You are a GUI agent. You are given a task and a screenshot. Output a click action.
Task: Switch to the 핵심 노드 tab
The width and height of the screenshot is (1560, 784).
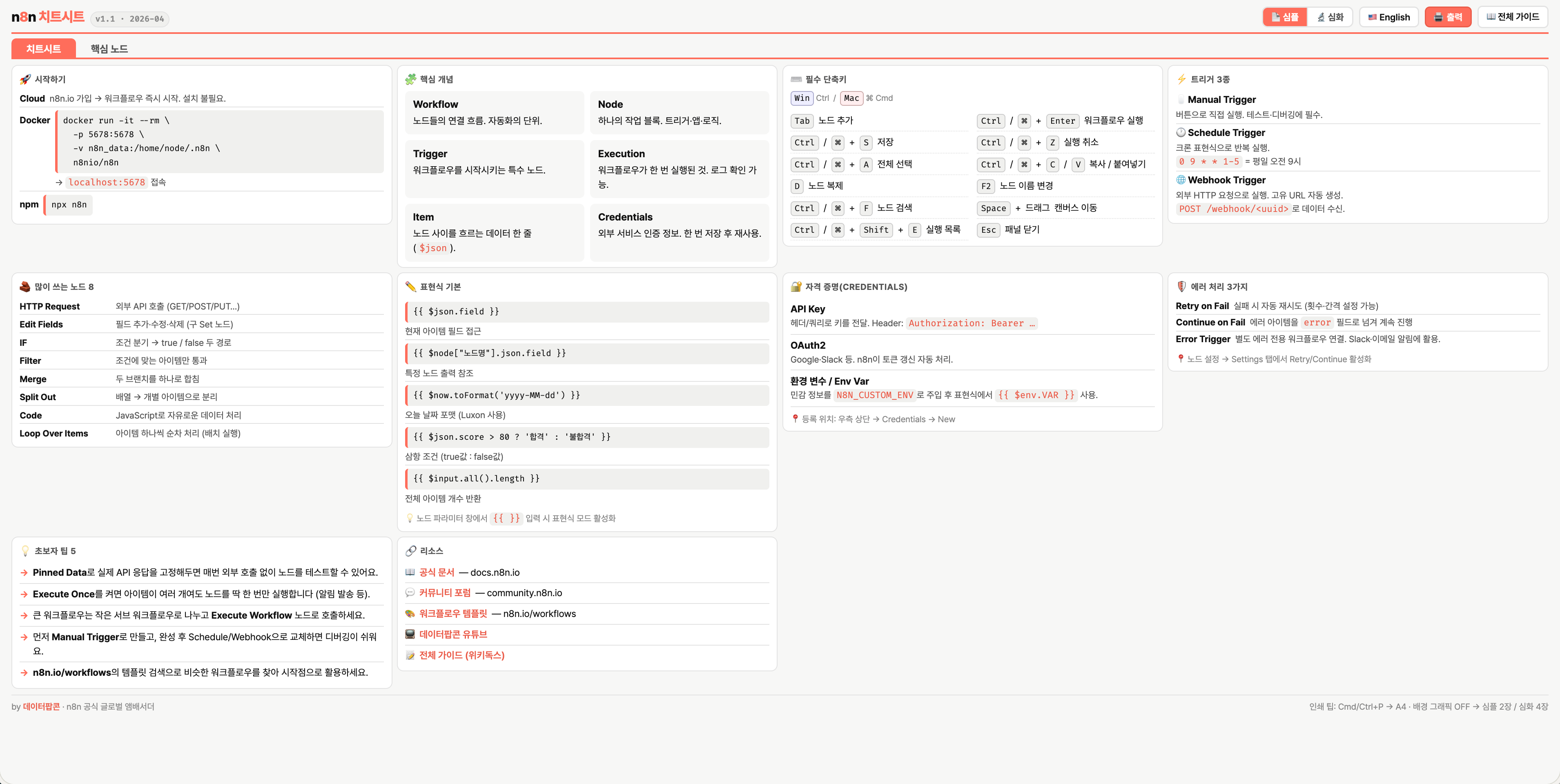pos(109,49)
